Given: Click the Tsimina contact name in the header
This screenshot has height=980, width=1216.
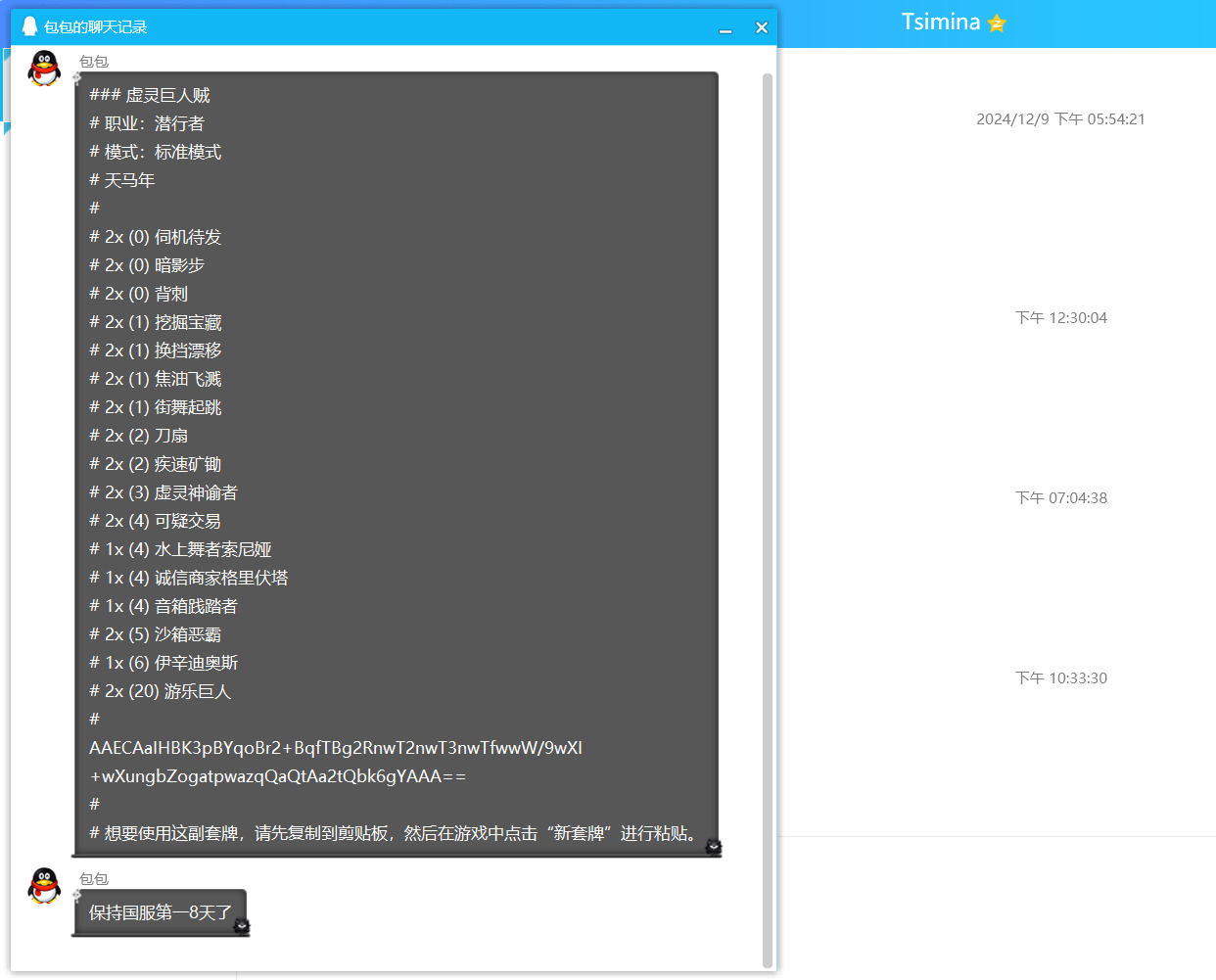Looking at the screenshot, I should coord(940,23).
